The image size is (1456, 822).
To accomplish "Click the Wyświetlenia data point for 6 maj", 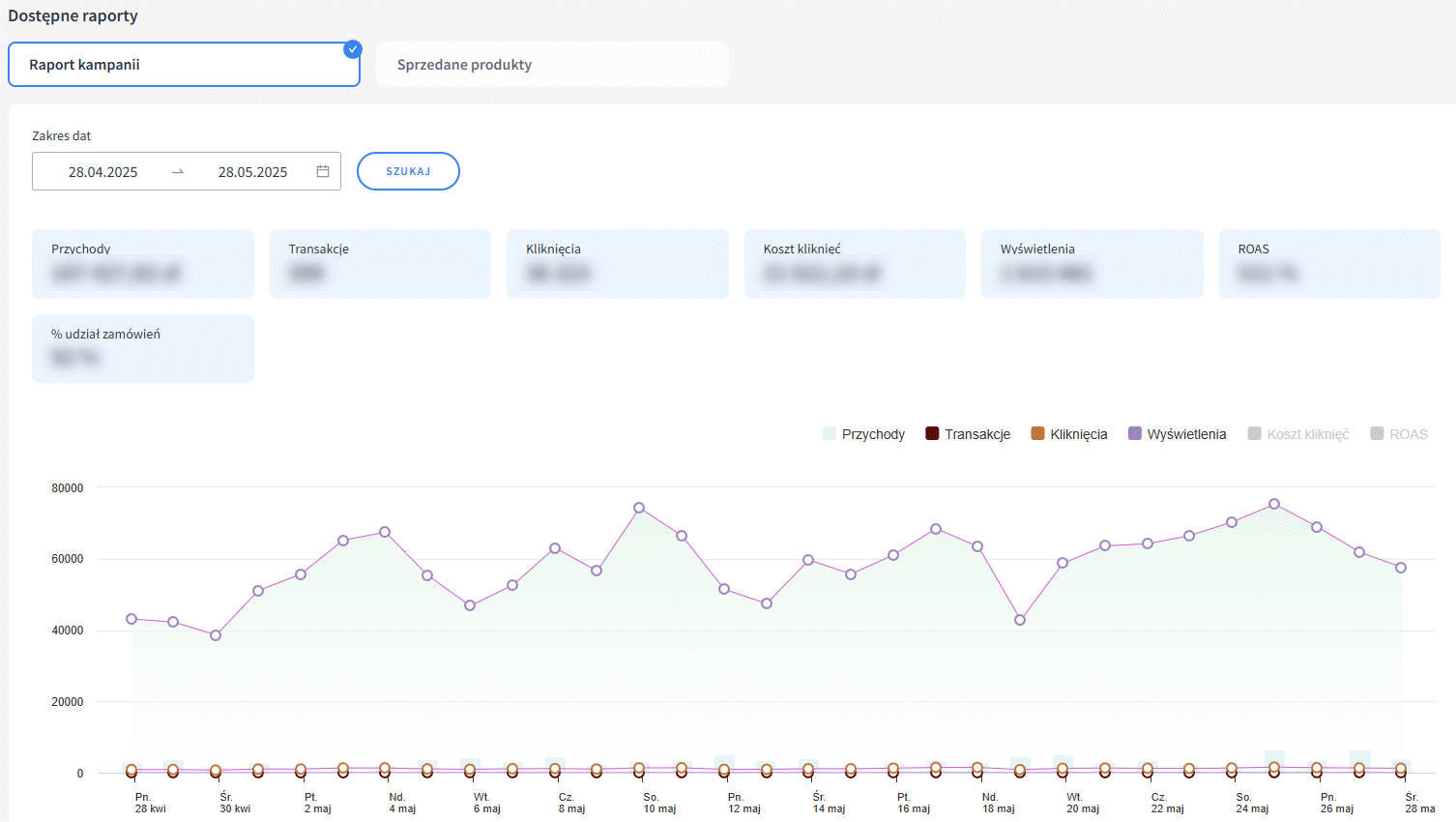I will [470, 605].
